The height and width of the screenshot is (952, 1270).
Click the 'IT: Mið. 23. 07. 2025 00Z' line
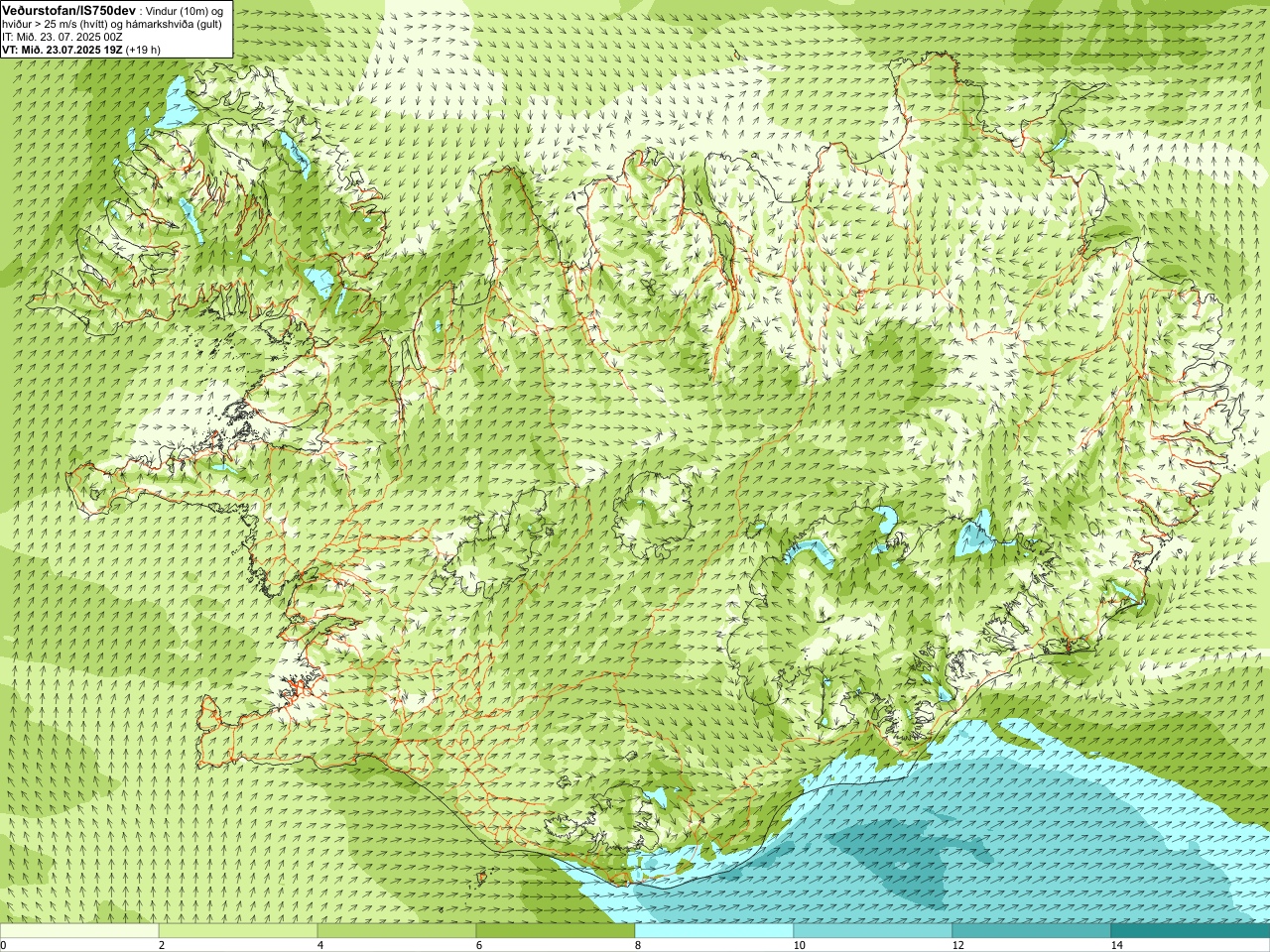click(x=63, y=36)
